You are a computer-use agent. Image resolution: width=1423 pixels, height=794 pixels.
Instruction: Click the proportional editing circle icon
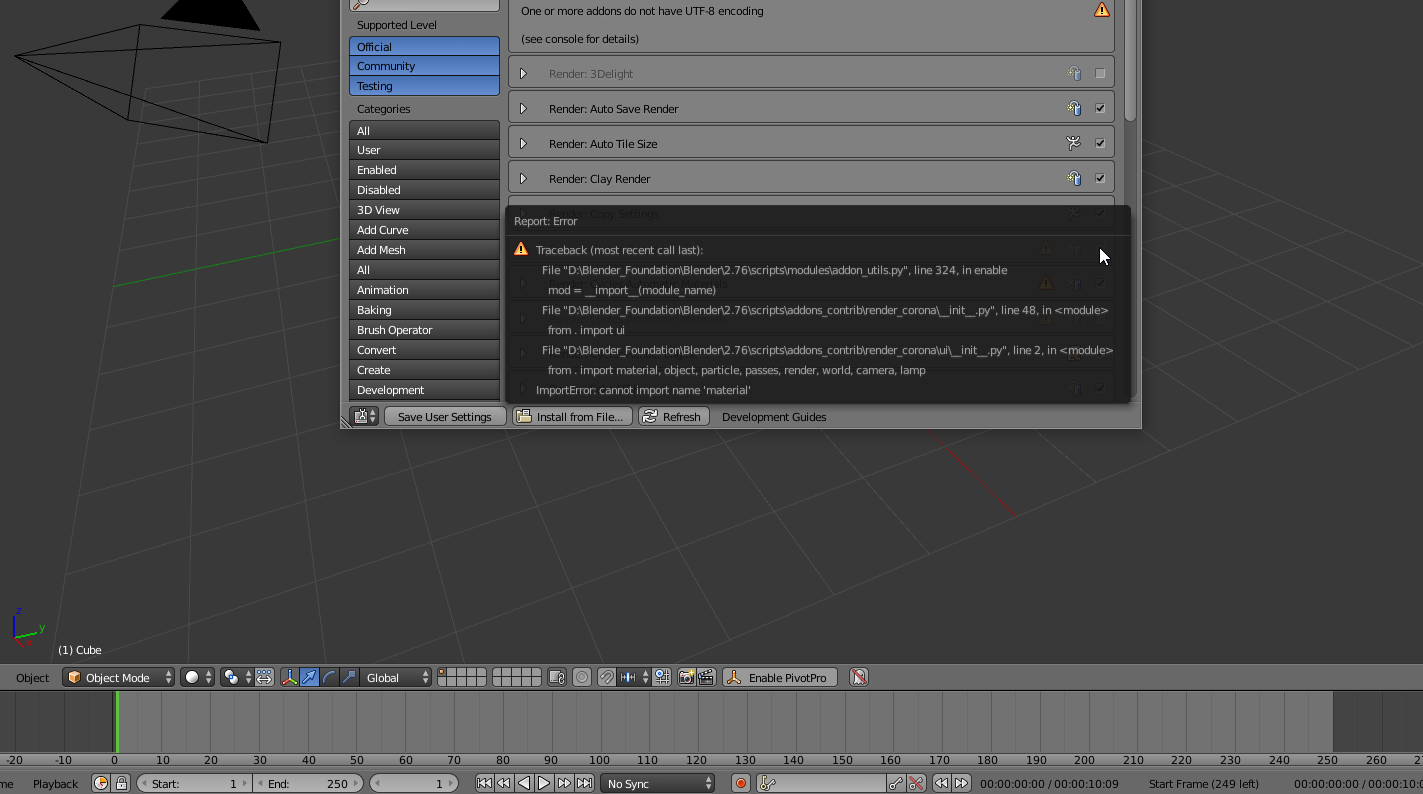[x=582, y=677]
